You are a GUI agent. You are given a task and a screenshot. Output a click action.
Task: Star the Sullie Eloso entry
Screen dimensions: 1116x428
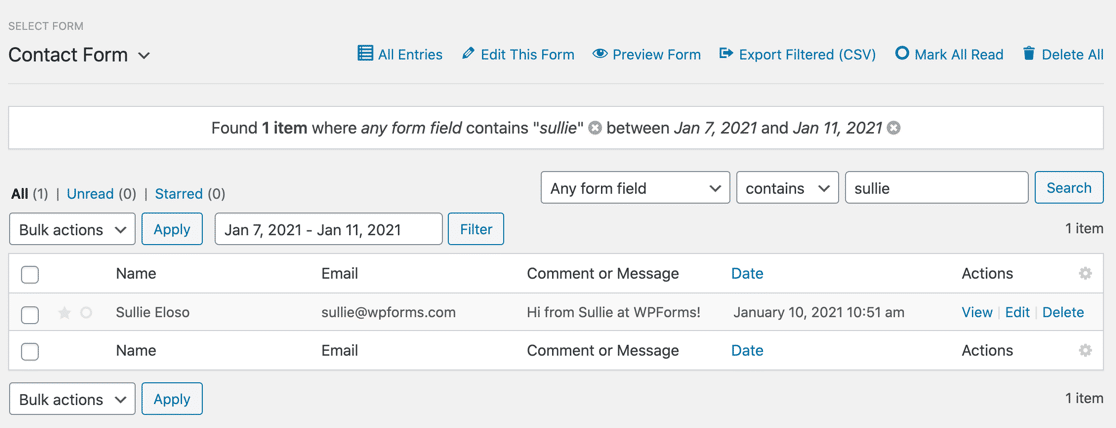click(65, 313)
